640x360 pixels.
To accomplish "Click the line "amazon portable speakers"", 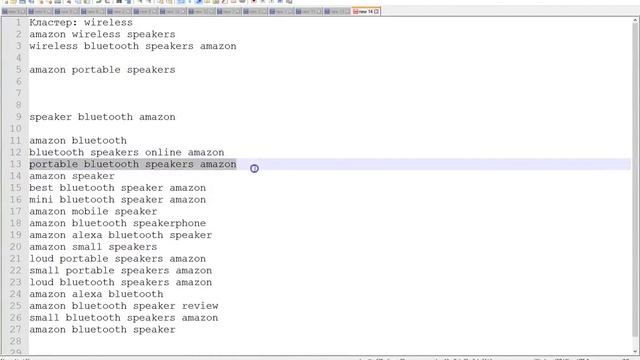I will tap(102, 70).
